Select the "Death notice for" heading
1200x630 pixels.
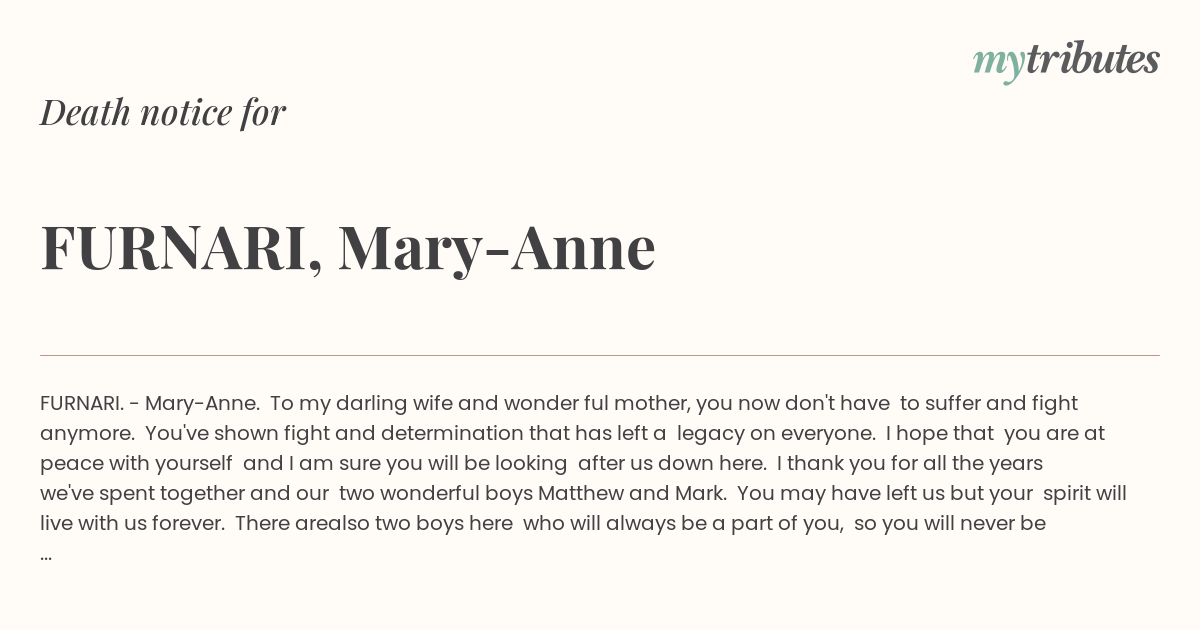163,113
